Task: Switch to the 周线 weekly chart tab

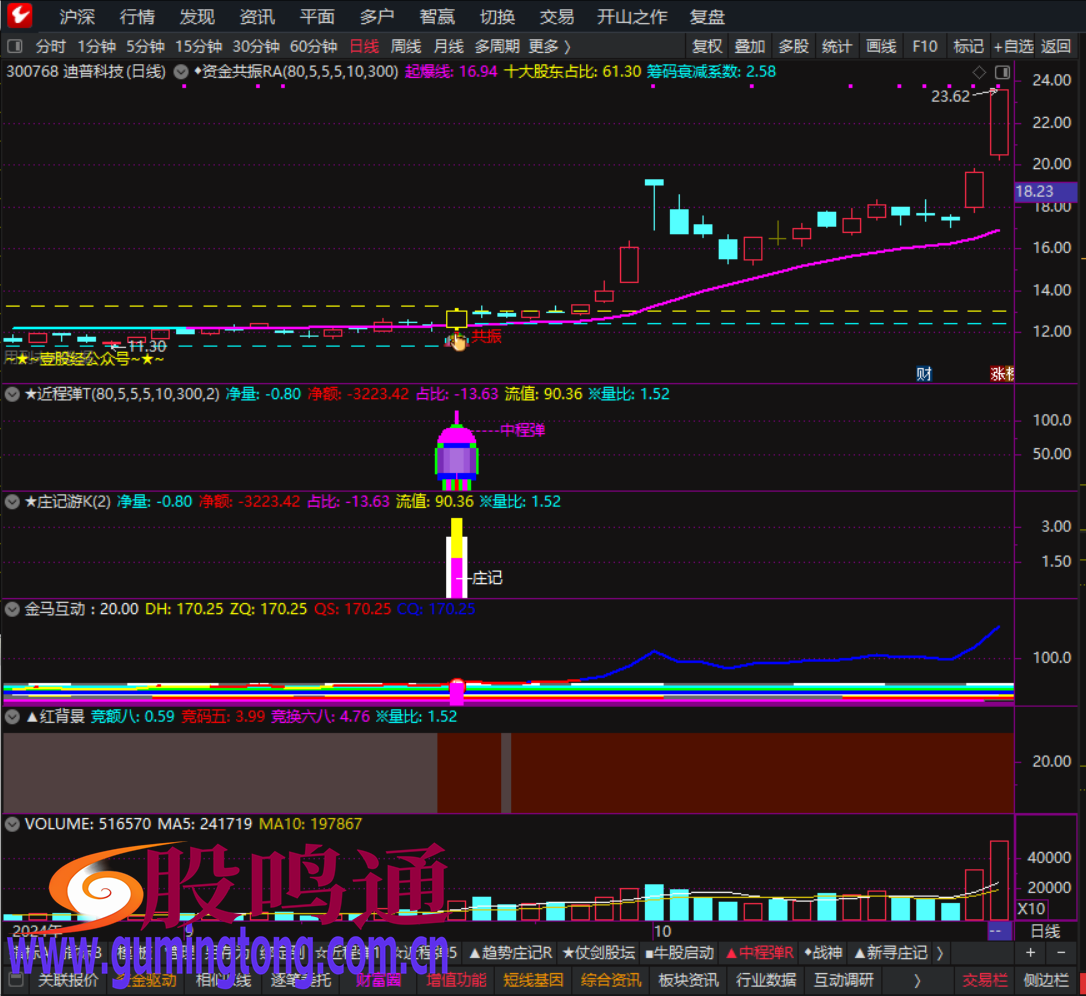Action: point(405,46)
